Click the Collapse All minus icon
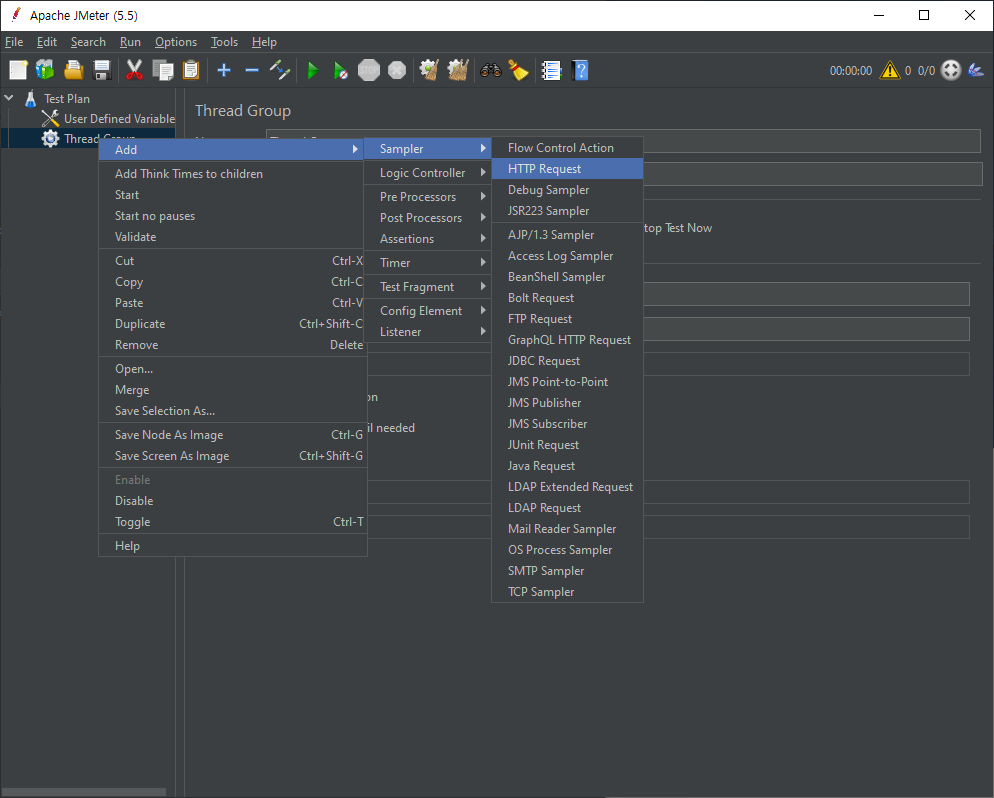The height and width of the screenshot is (798, 994). tap(252, 70)
